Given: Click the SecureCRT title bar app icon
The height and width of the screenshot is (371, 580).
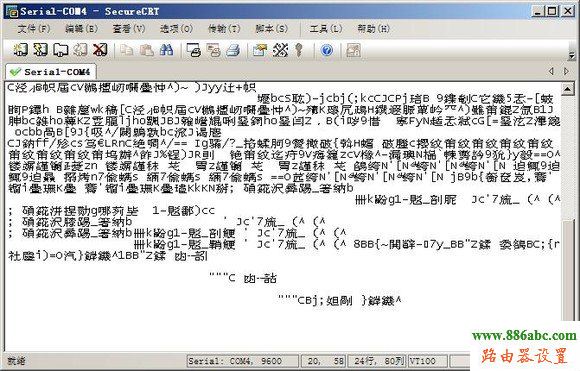Looking at the screenshot, I should (x=12, y=11).
